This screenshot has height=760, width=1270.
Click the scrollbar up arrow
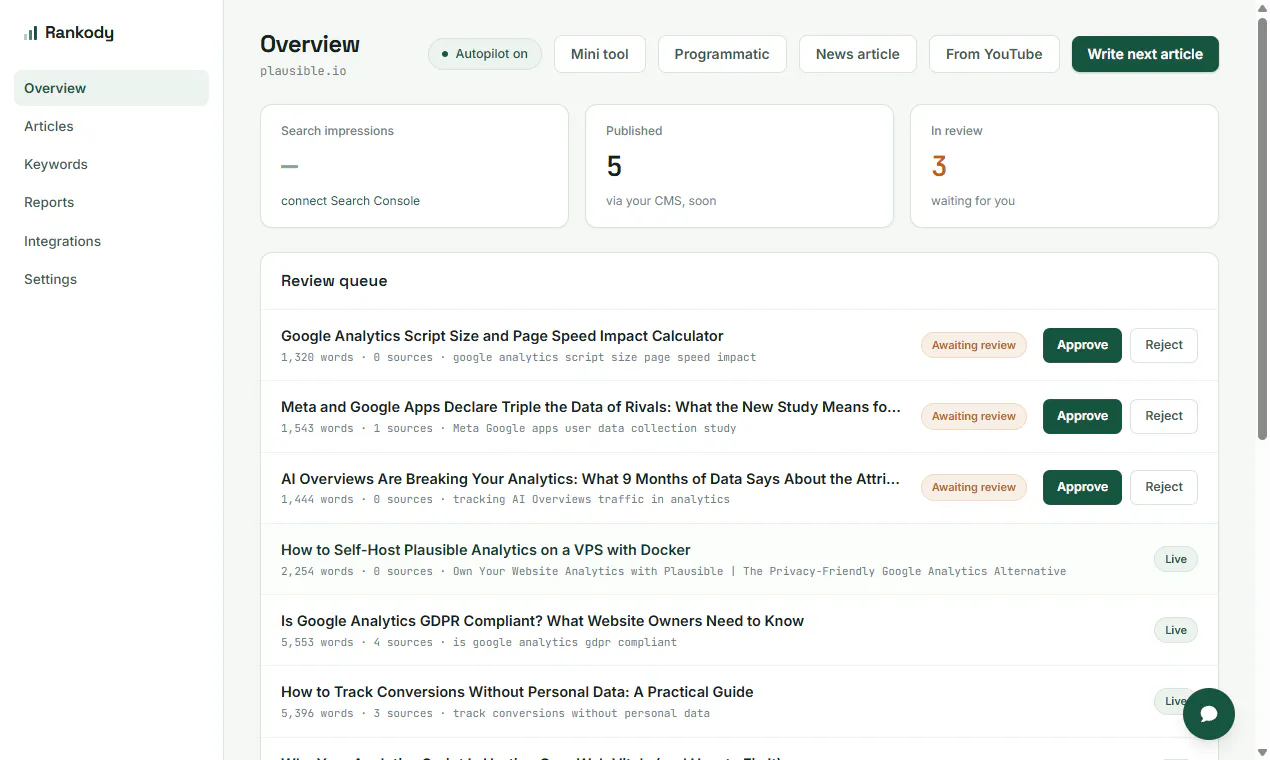[1262, 8]
